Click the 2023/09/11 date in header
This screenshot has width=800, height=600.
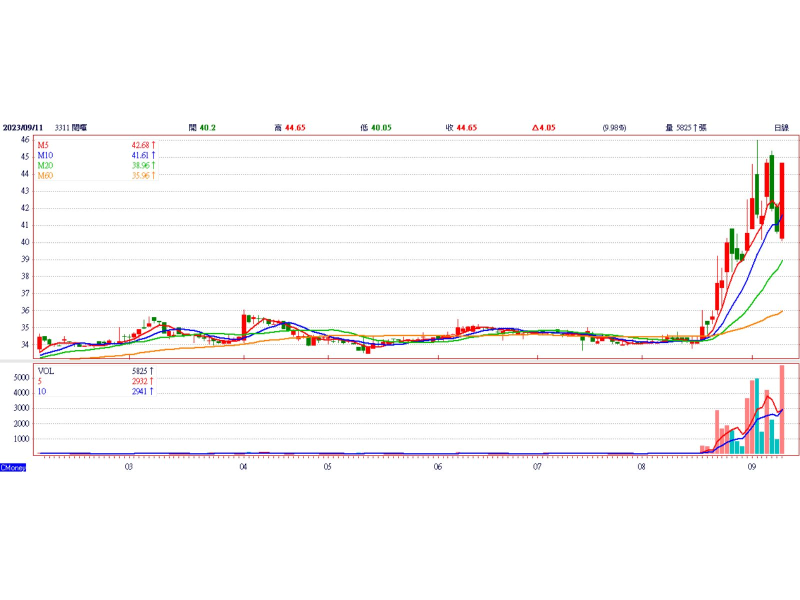[x=24, y=128]
